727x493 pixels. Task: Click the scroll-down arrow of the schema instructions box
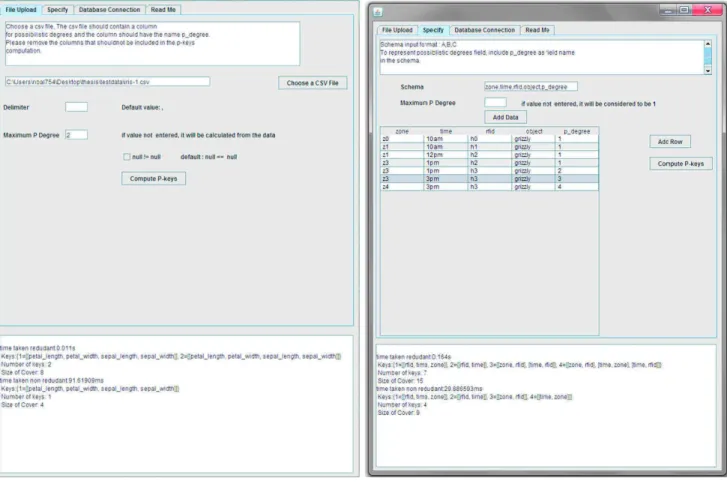tap(708, 70)
